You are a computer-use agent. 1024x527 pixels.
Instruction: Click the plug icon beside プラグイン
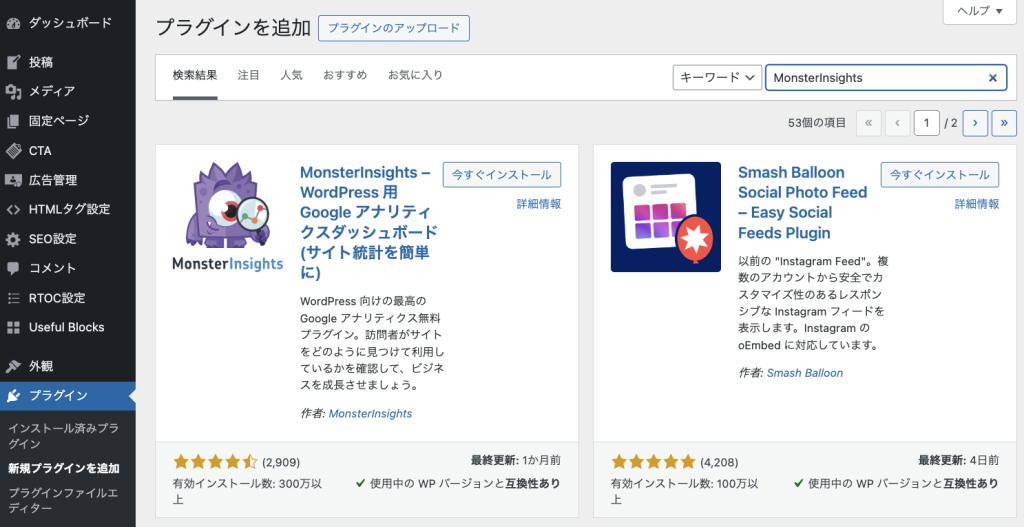pos(13,396)
